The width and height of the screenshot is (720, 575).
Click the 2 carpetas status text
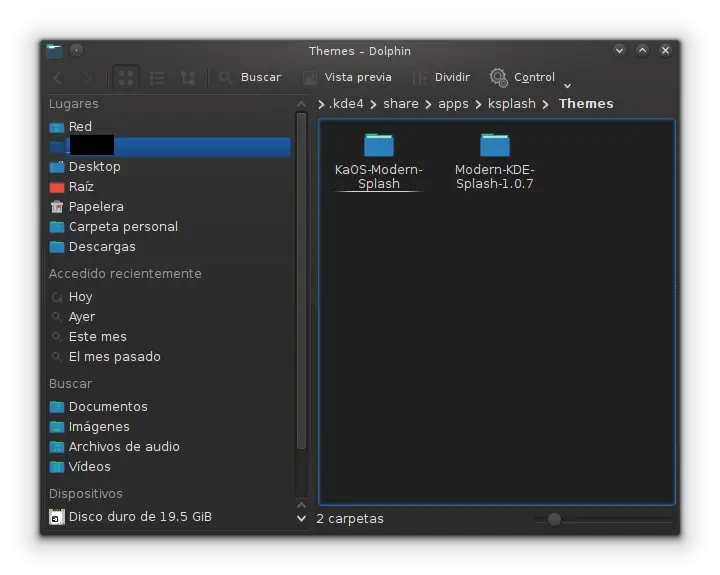[350, 519]
